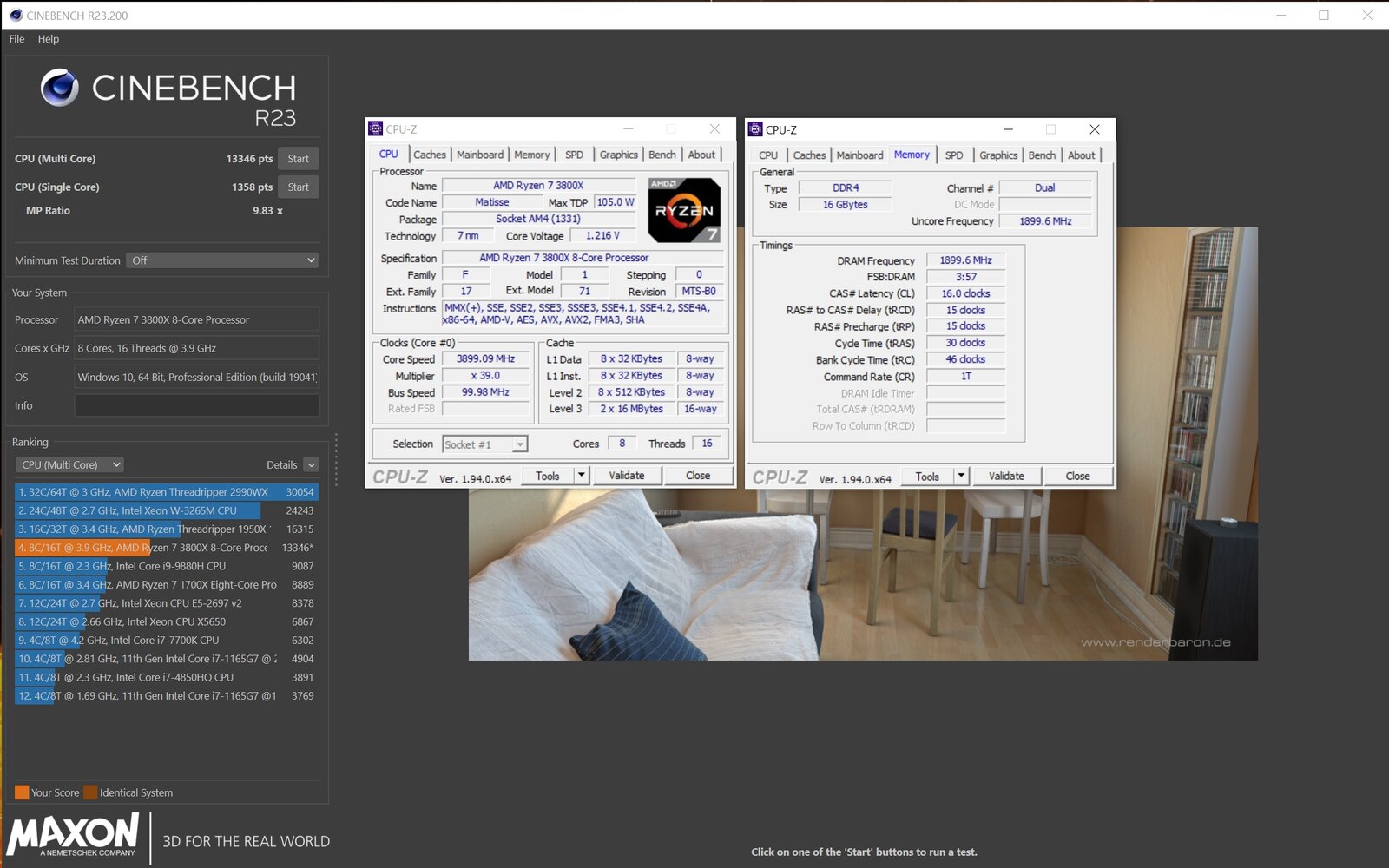Select the Core i9-9880H ranking row

(167, 566)
